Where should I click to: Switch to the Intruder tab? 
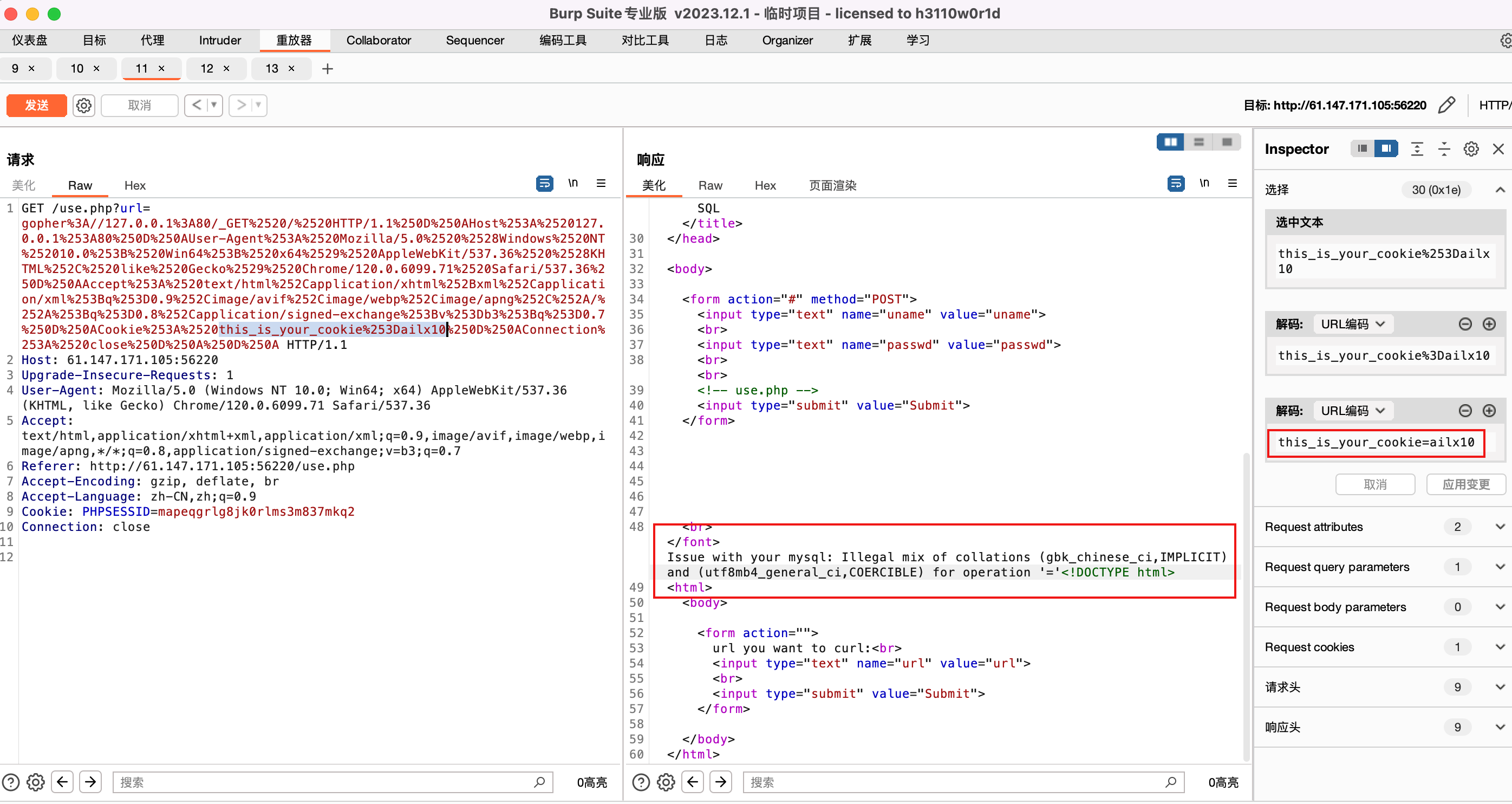coord(219,40)
